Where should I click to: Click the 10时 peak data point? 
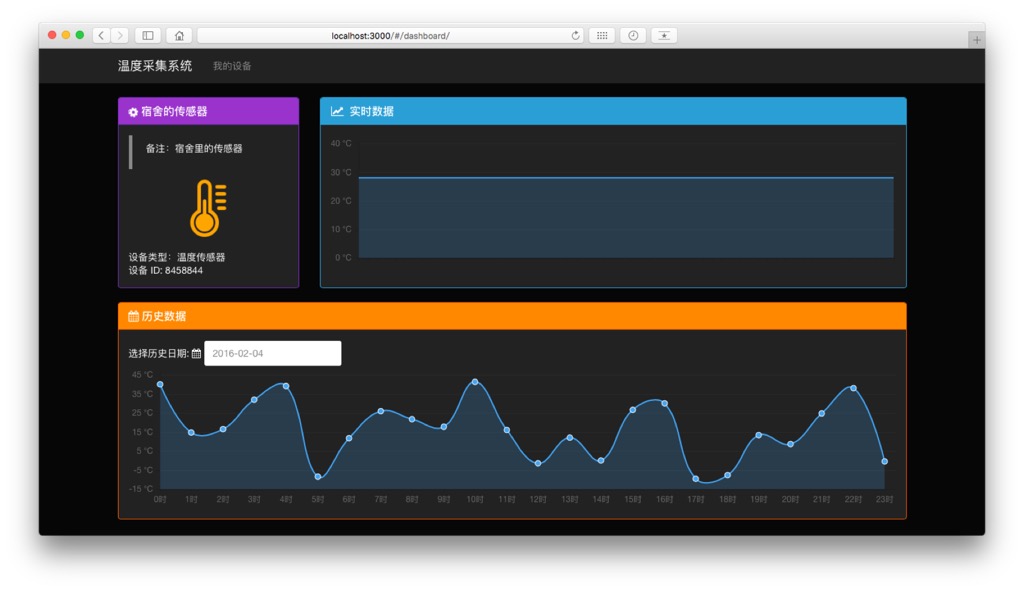(x=475, y=382)
